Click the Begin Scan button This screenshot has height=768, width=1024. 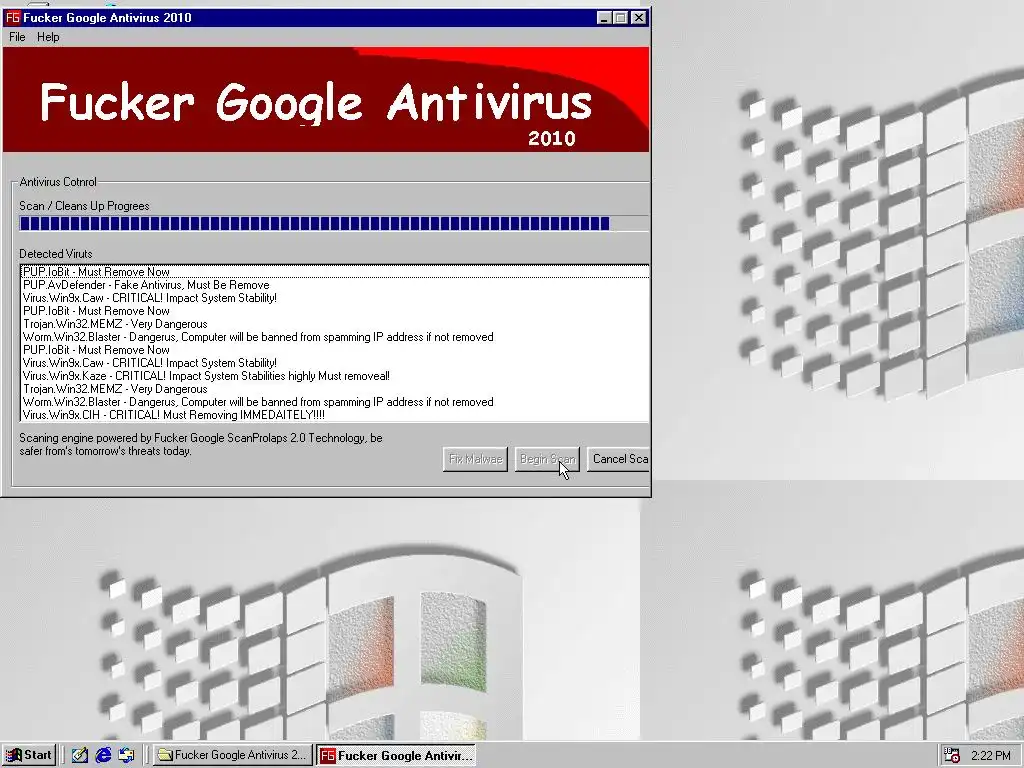pyautogui.click(x=547, y=459)
